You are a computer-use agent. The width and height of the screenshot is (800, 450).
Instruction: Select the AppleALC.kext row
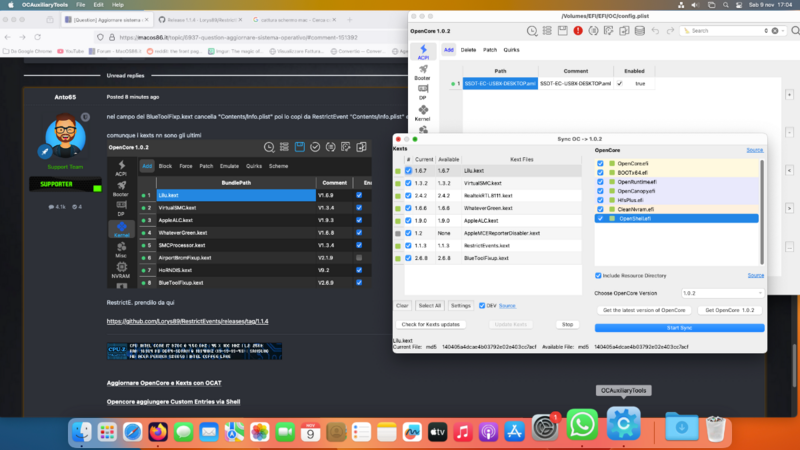pos(481,220)
